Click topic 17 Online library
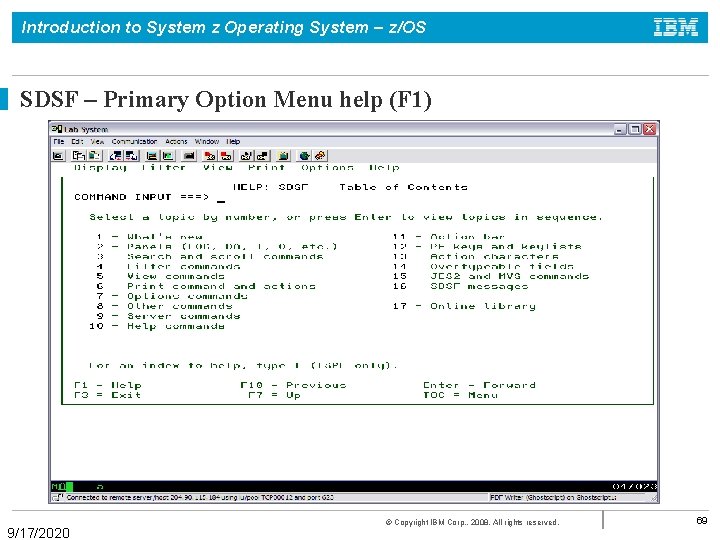Viewport: 720px width, 540px height. [464, 306]
